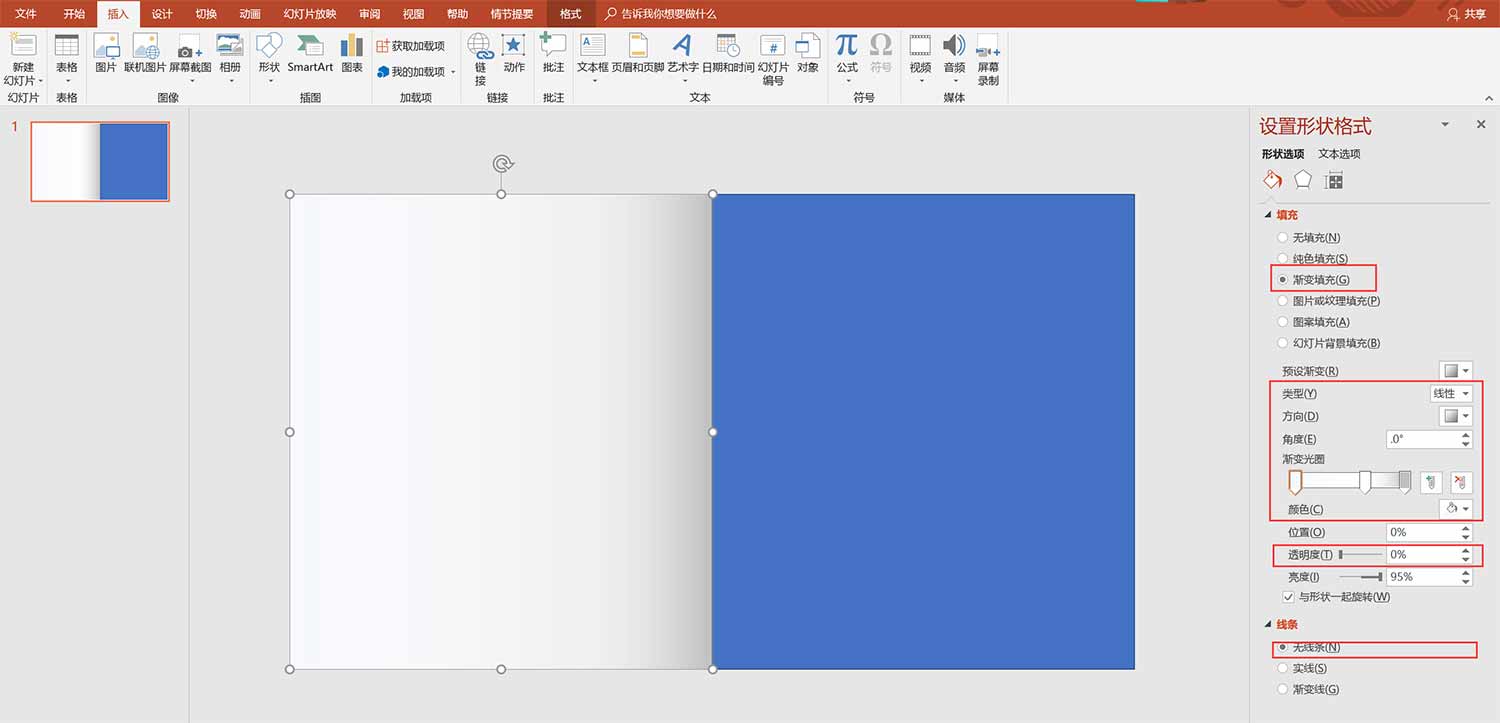
Task: Open 联机图片 online pictures
Action: [x=146, y=45]
